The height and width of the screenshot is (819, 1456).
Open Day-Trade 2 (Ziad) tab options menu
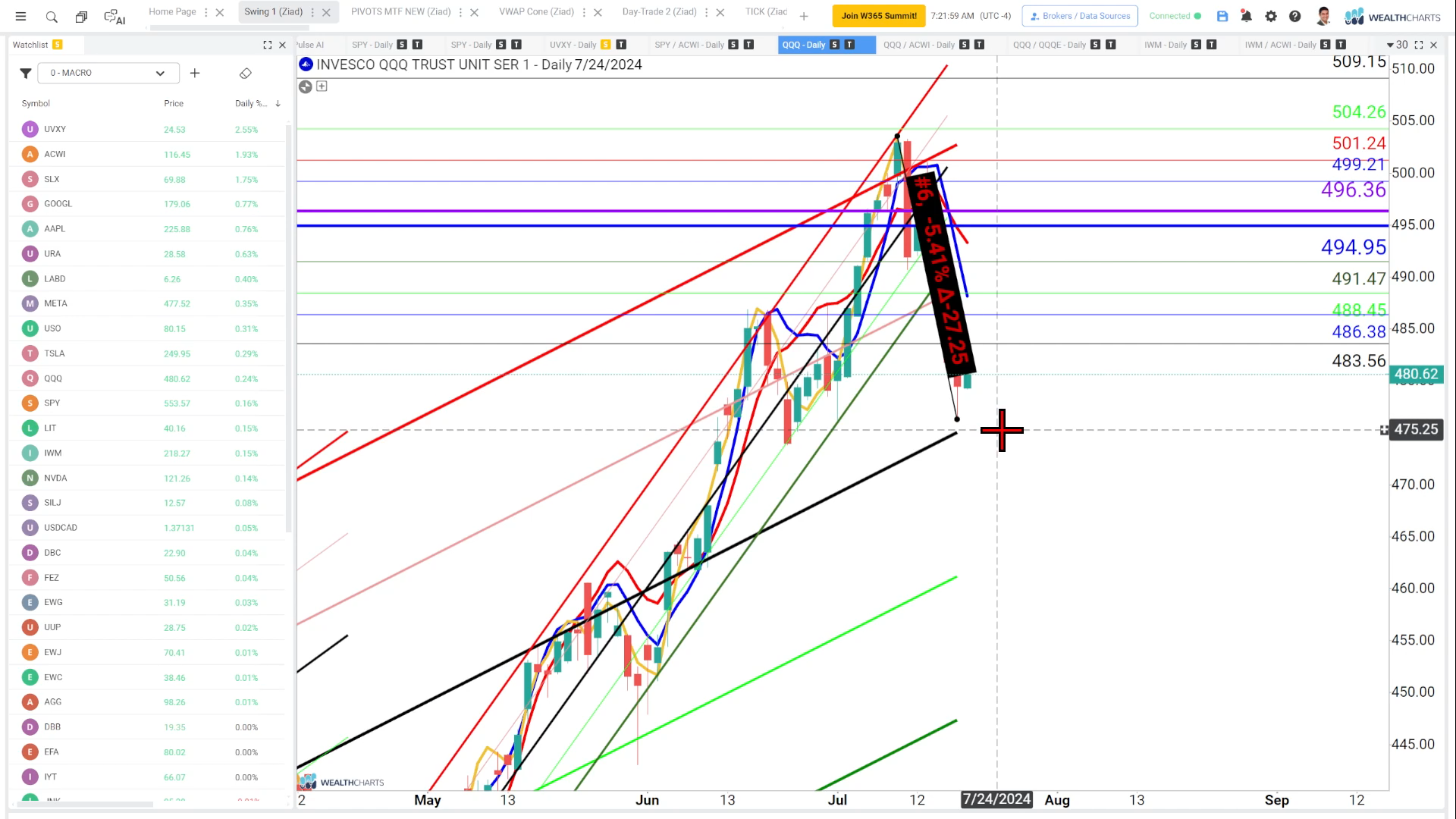[706, 12]
